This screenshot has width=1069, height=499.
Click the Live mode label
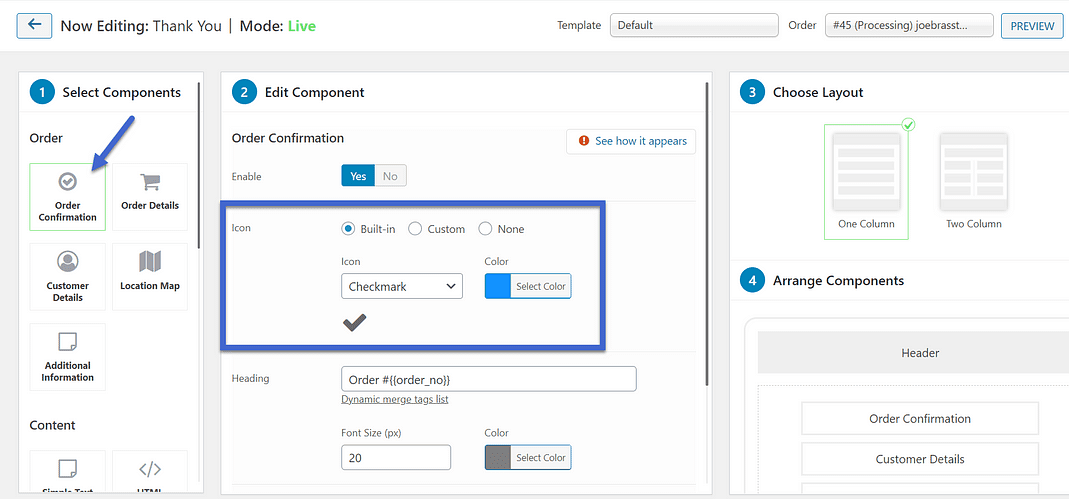click(x=302, y=26)
